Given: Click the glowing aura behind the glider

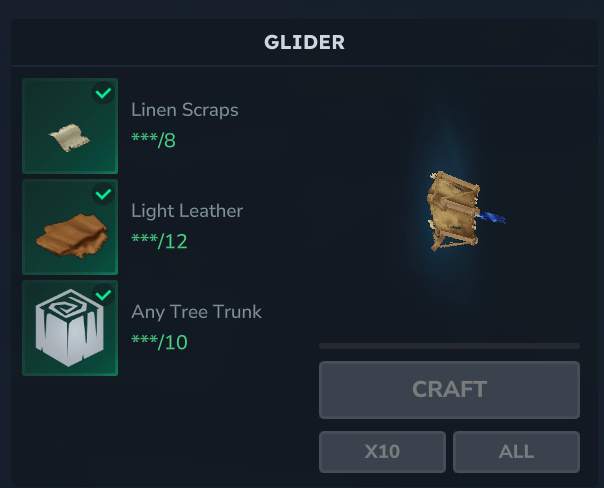Looking at the screenshot, I should [447, 208].
